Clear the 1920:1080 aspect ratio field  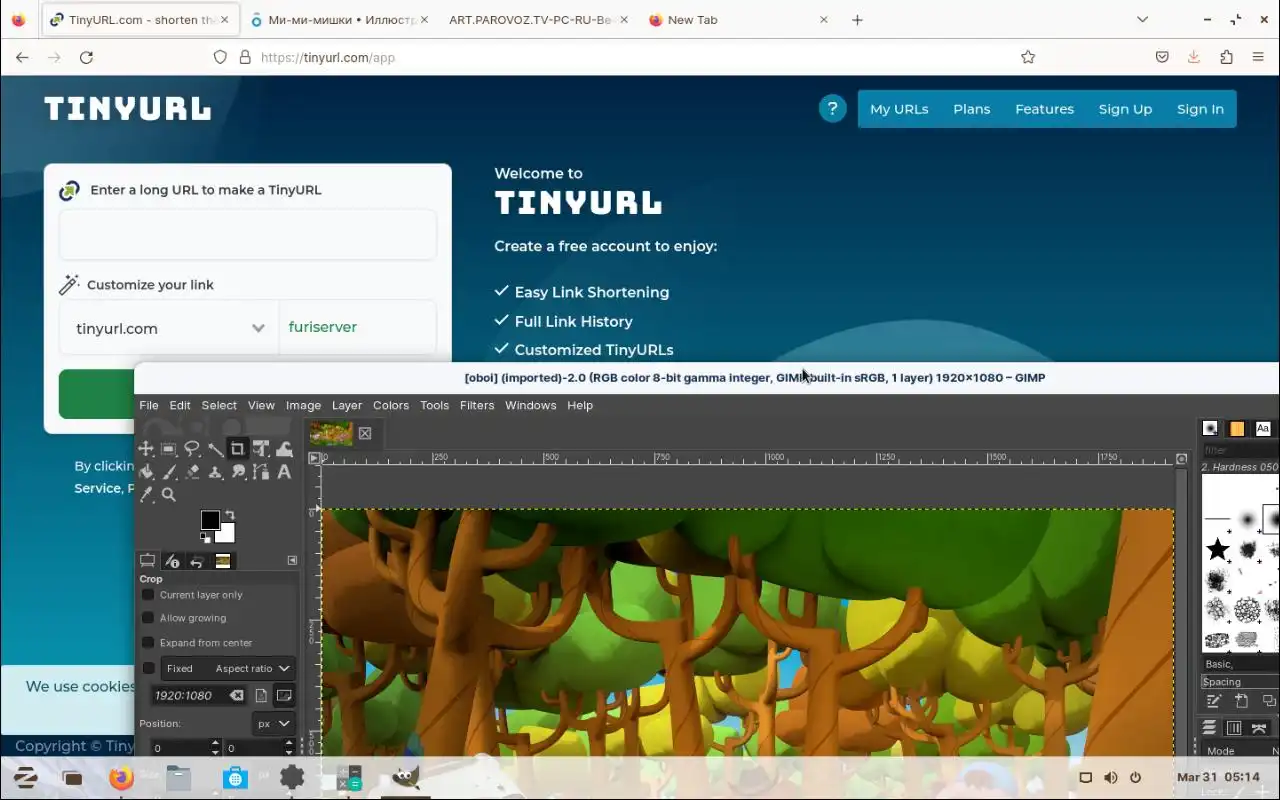(x=236, y=695)
